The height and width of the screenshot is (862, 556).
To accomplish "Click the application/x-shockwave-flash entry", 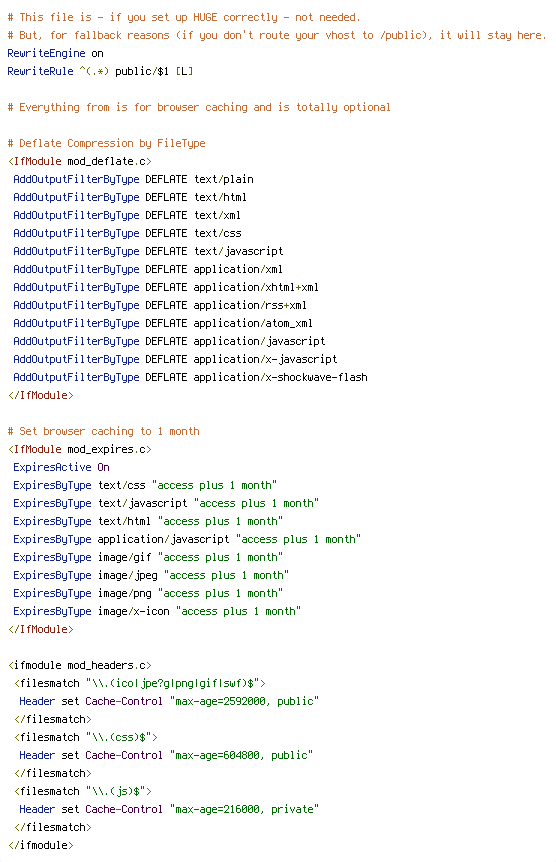I will coord(280,377).
